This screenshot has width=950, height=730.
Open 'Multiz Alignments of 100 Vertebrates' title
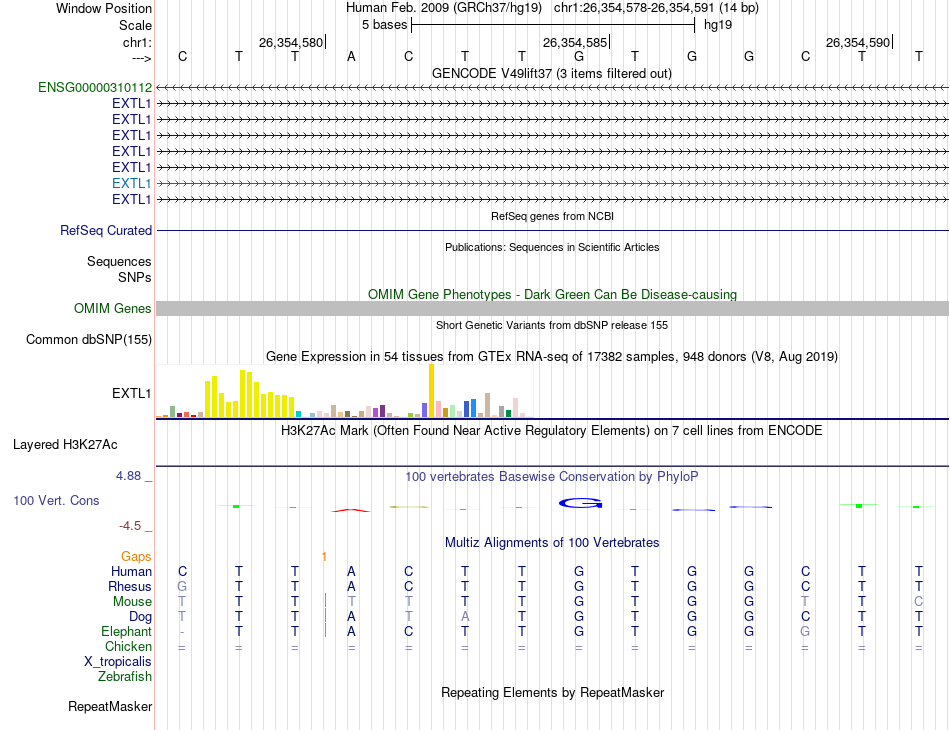click(x=552, y=543)
